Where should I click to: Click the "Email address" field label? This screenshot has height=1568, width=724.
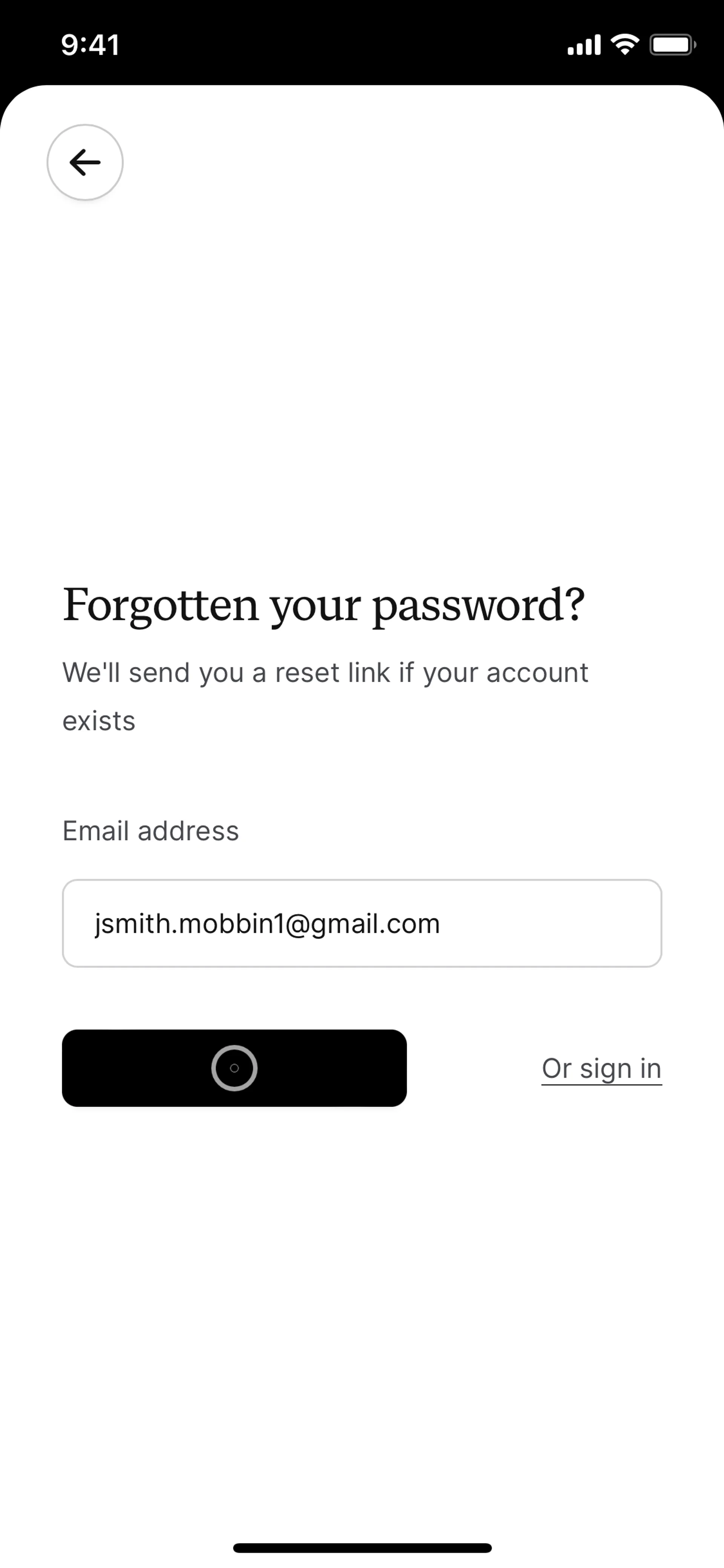coord(151,831)
